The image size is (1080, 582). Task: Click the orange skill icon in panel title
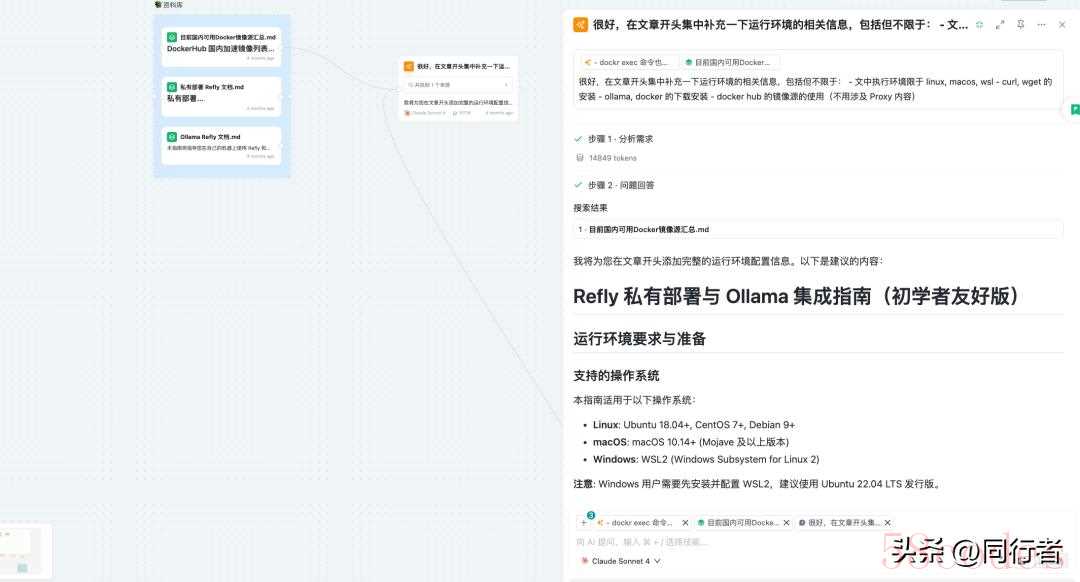pos(580,24)
